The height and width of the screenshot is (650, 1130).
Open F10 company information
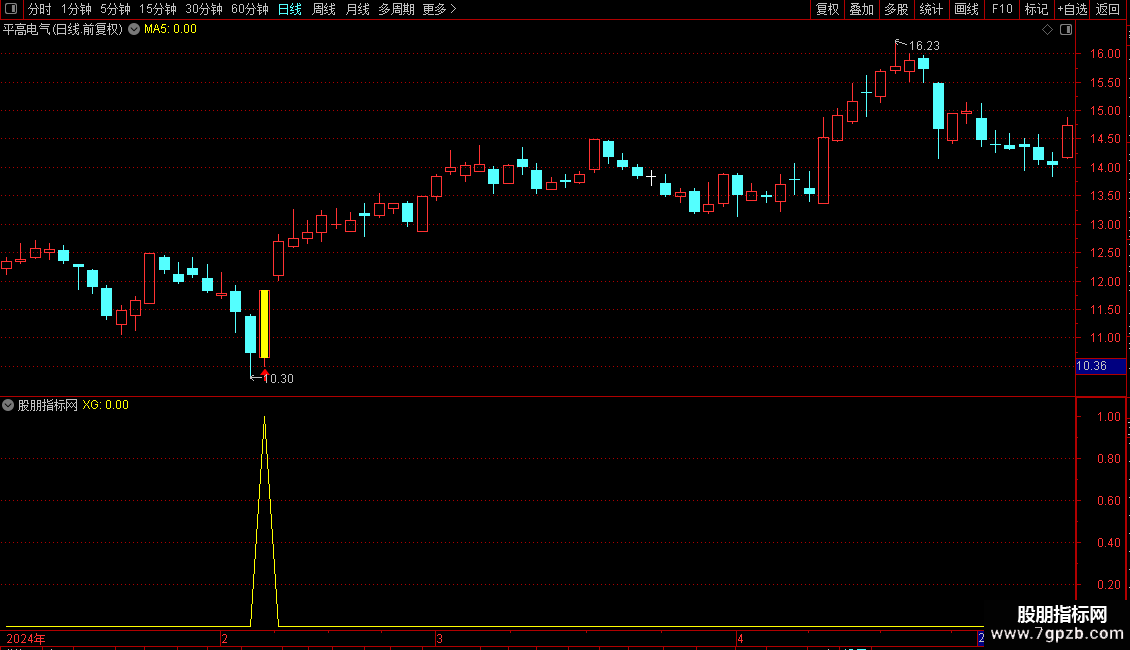(x=1002, y=9)
